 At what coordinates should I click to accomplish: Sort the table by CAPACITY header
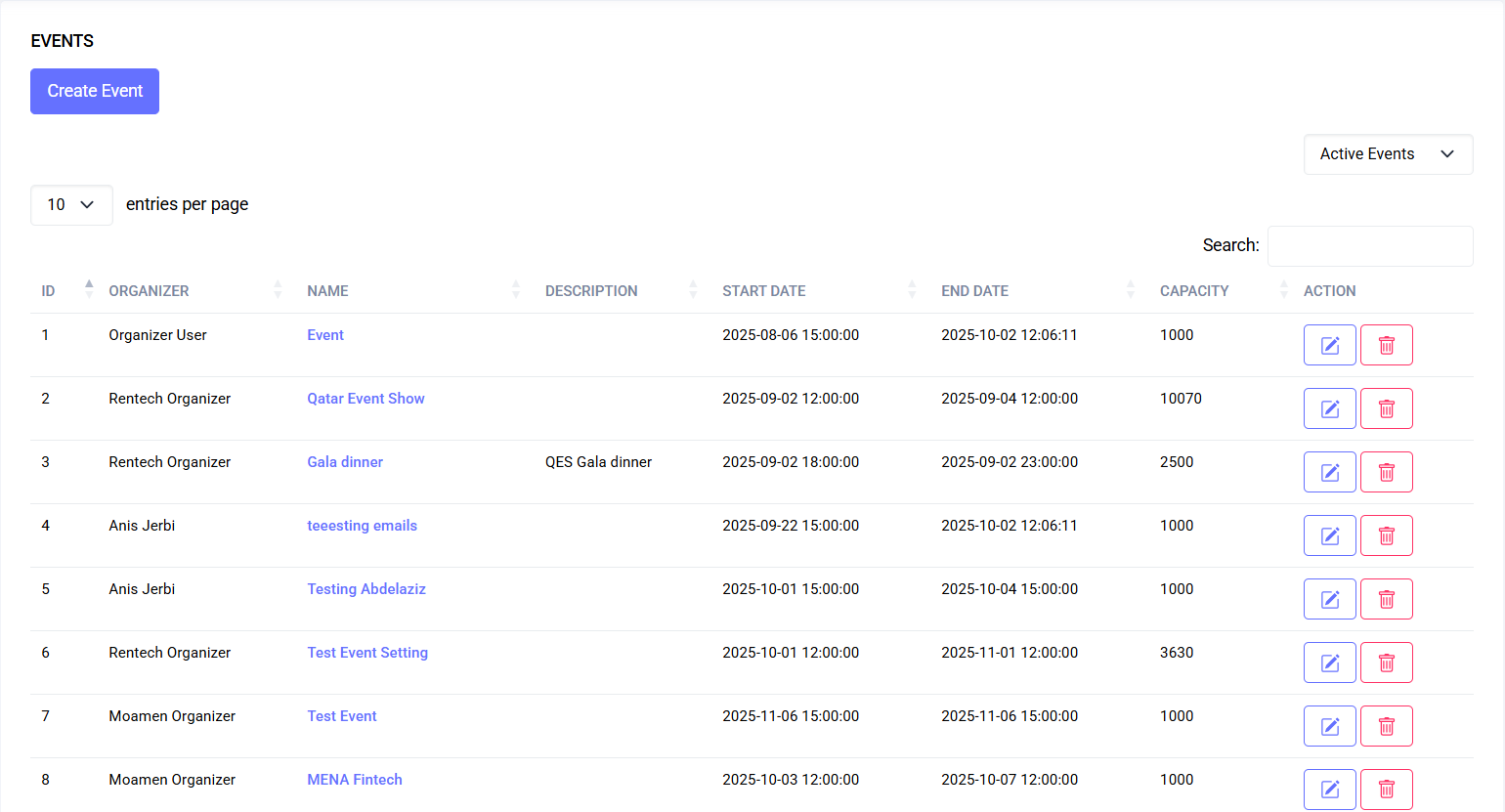1284,290
